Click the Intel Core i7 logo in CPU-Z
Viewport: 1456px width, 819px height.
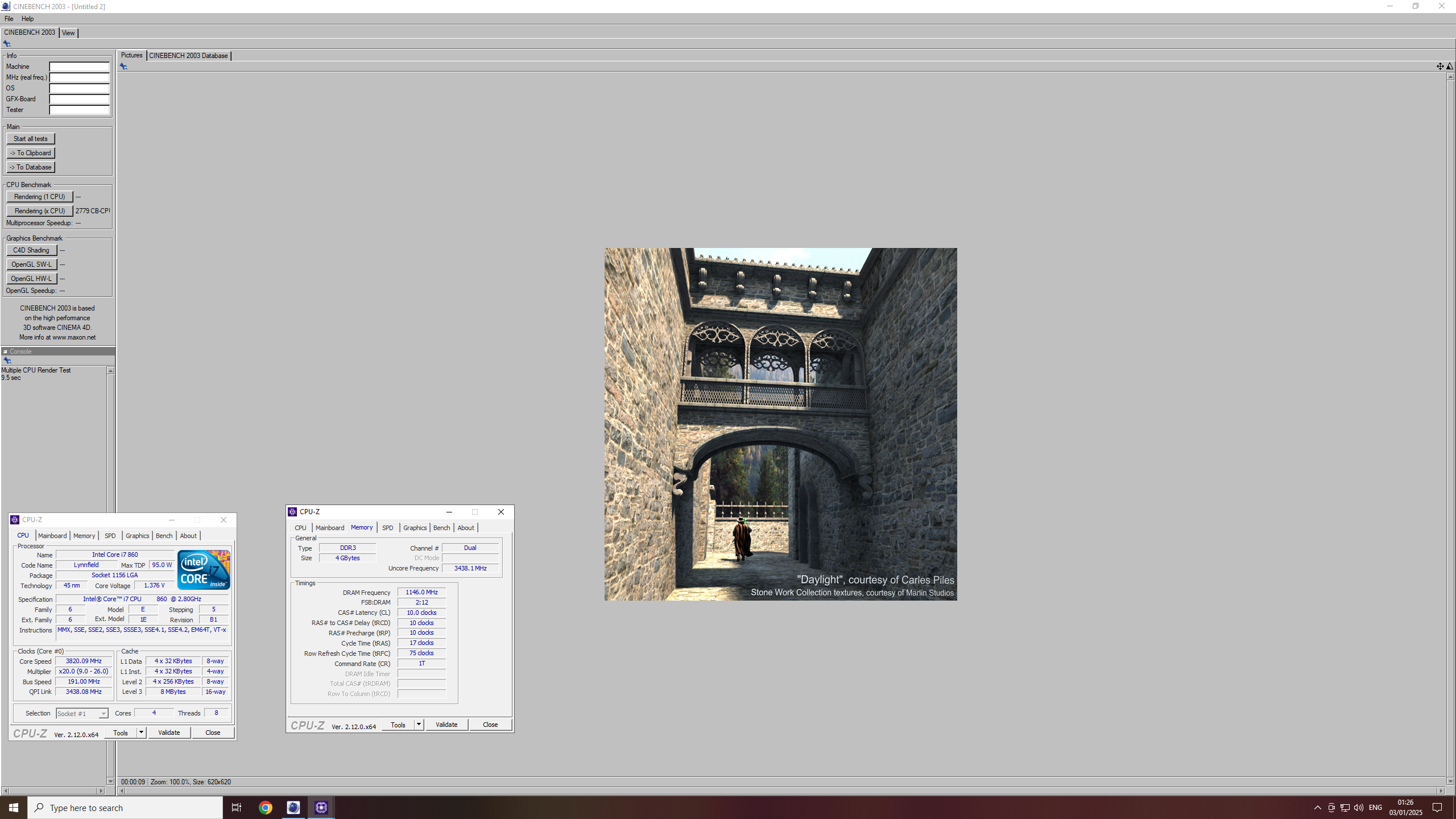[204, 569]
